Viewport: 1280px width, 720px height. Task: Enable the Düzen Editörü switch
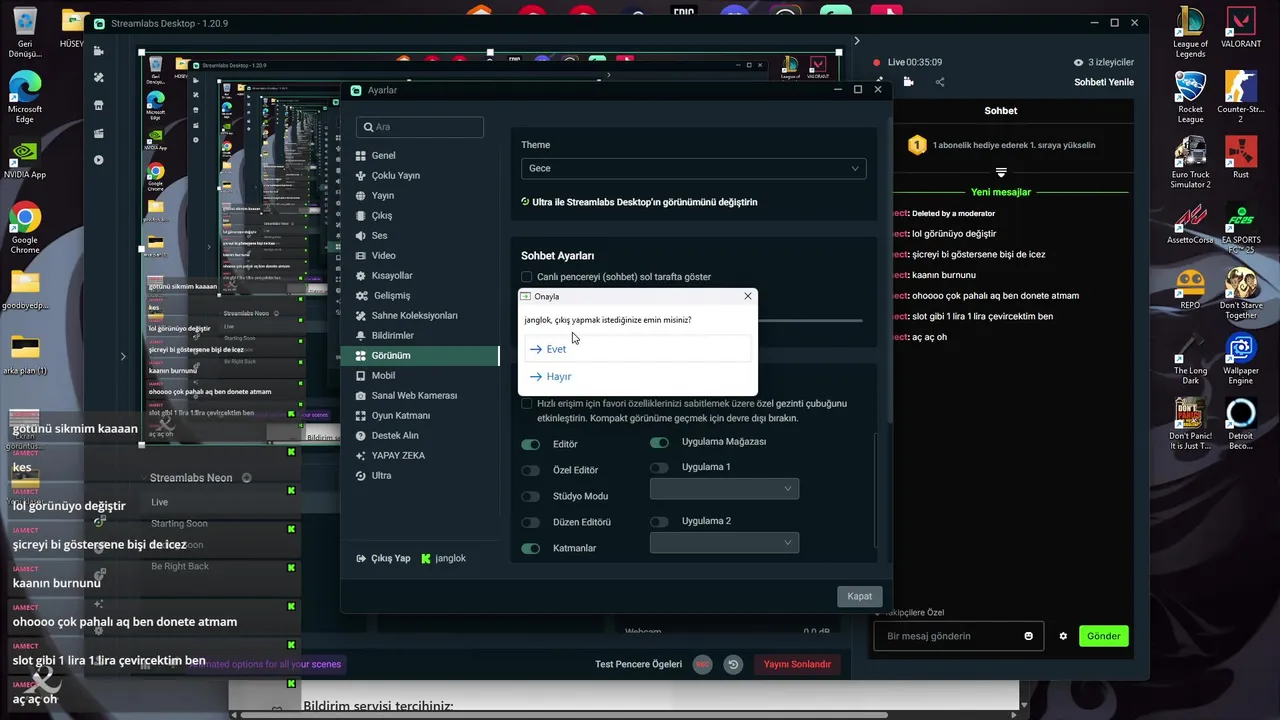click(531, 522)
